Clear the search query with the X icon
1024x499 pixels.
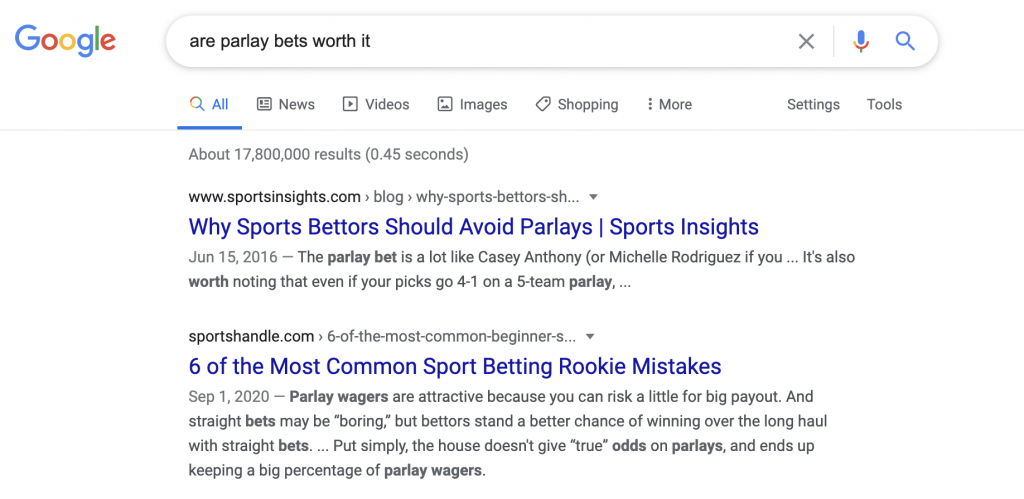[807, 42]
